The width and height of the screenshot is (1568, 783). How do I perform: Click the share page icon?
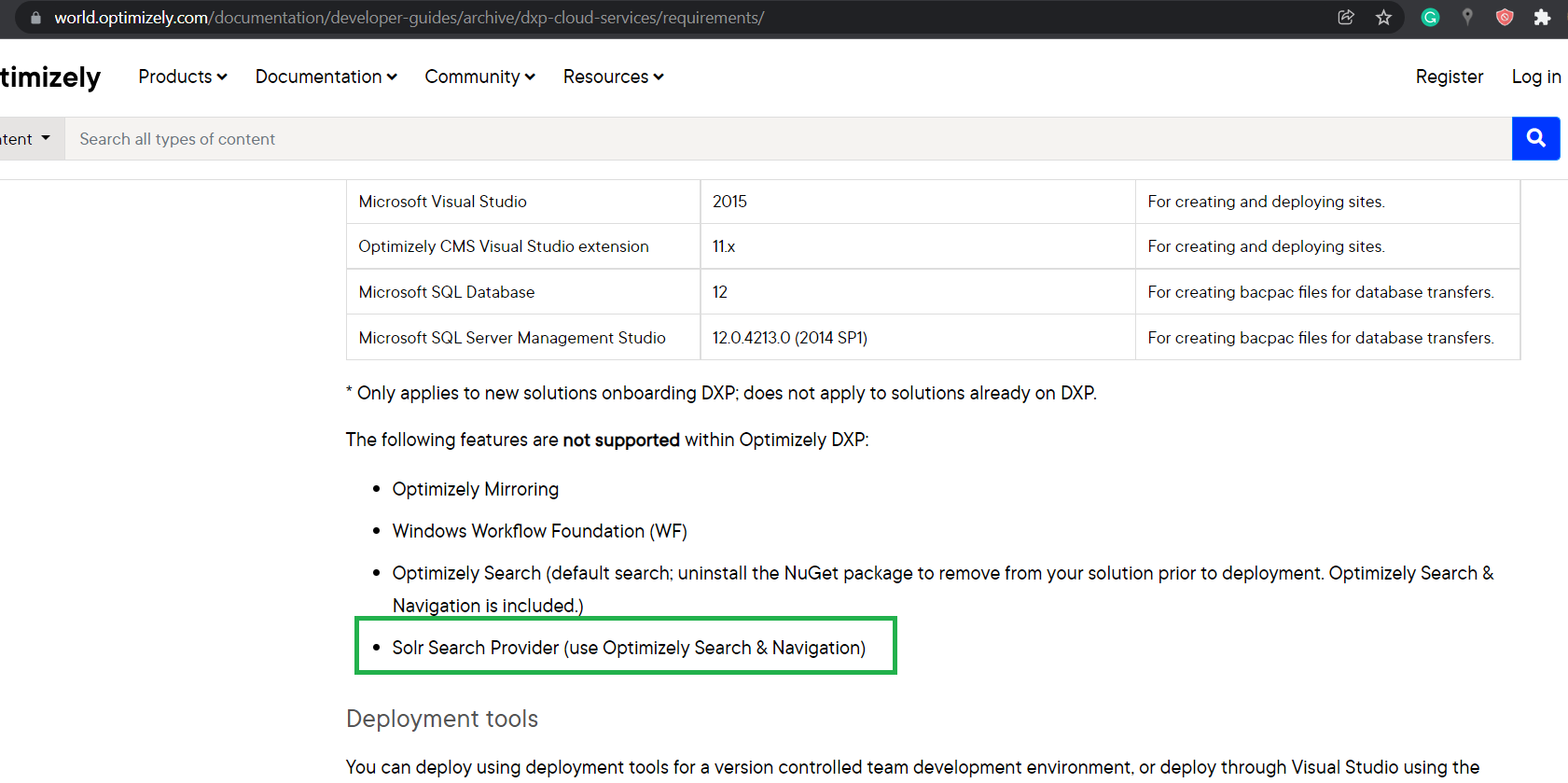pos(1346,17)
